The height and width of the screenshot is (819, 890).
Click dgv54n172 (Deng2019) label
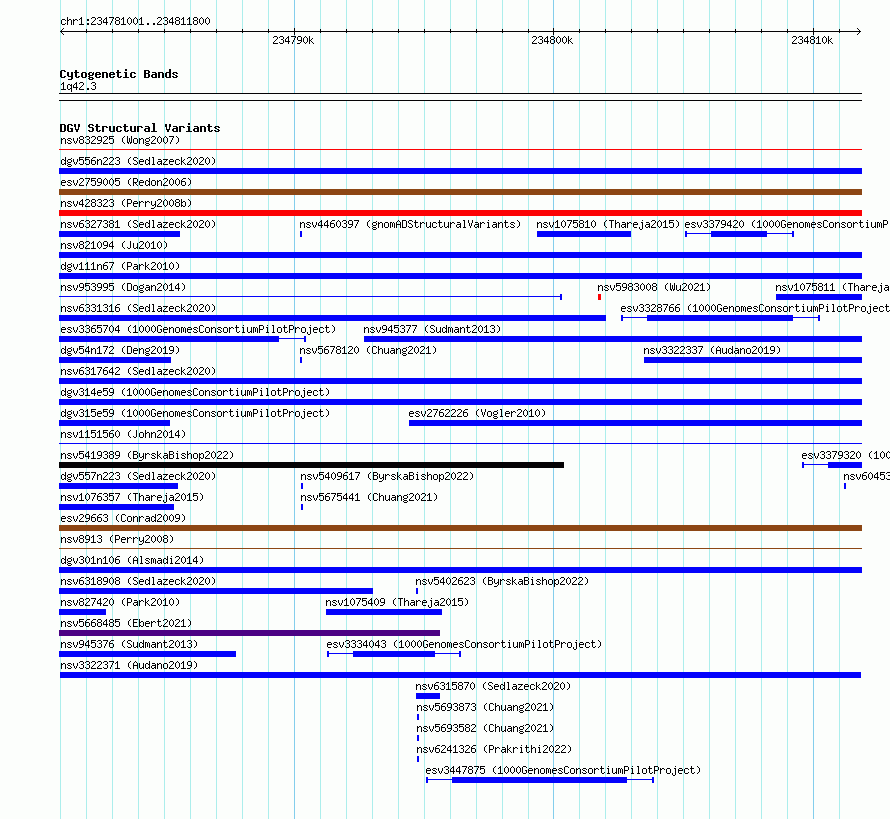pos(120,350)
